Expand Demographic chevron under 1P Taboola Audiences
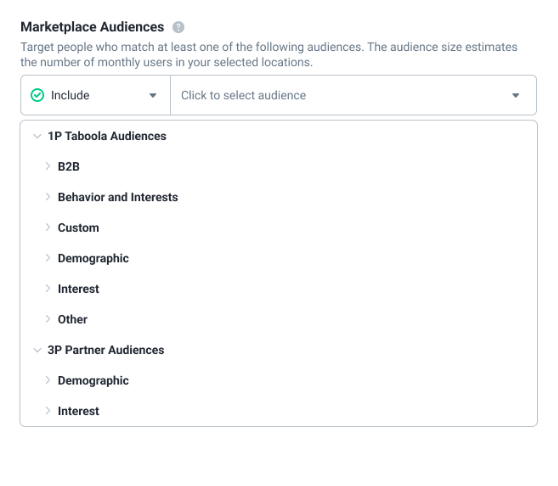Screen dimensions: 558x486 (48, 258)
